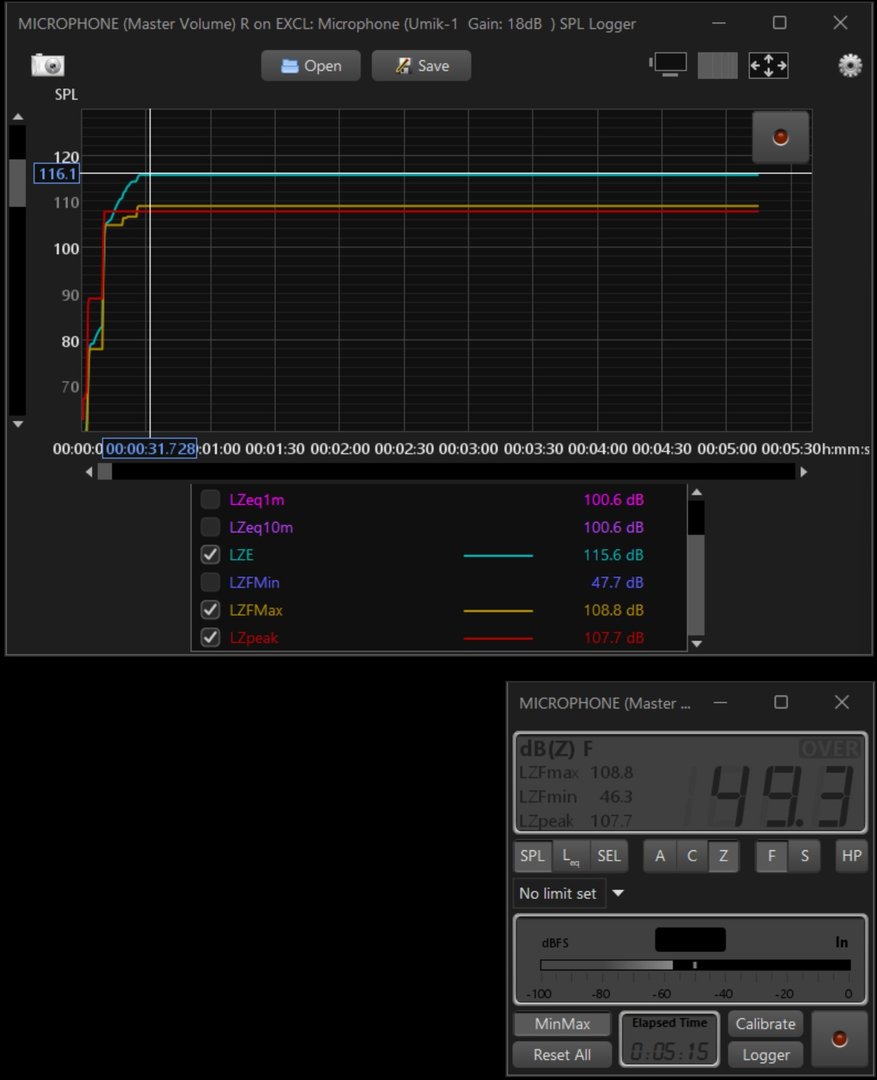Uncheck the LZE trace checkbox
This screenshot has width=877, height=1080.
(x=210, y=554)
